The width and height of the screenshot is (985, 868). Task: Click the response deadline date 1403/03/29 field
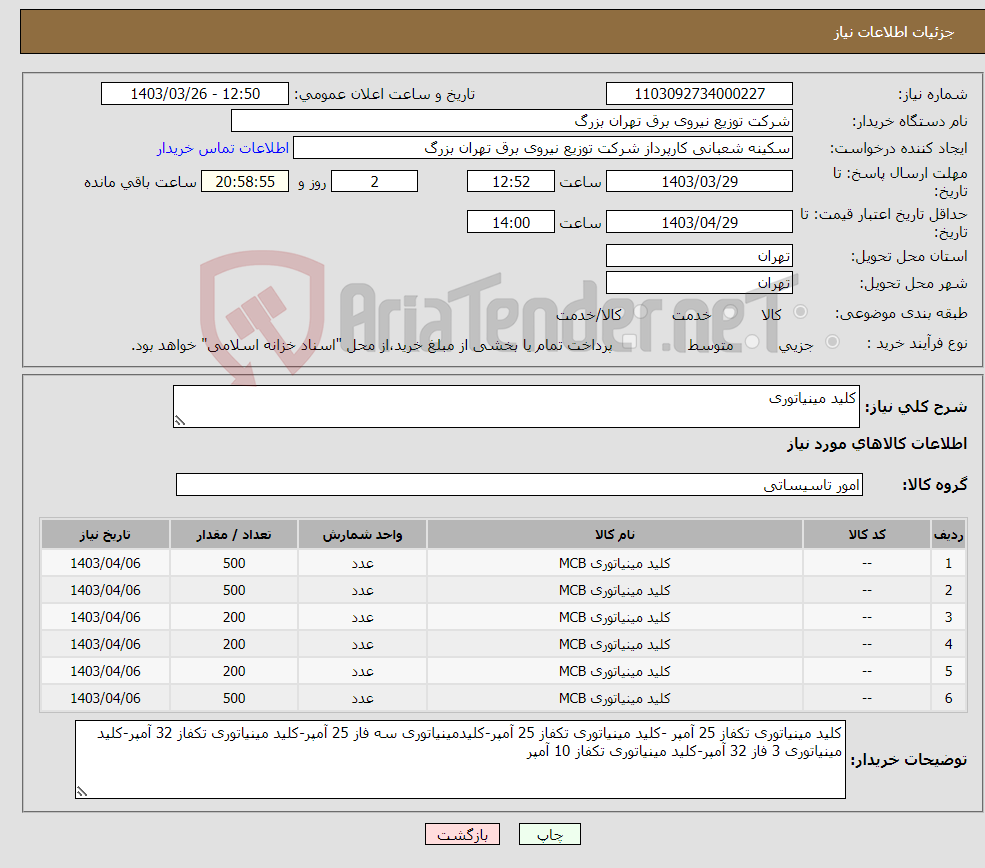pyautogui.click(x=699, y=182)
